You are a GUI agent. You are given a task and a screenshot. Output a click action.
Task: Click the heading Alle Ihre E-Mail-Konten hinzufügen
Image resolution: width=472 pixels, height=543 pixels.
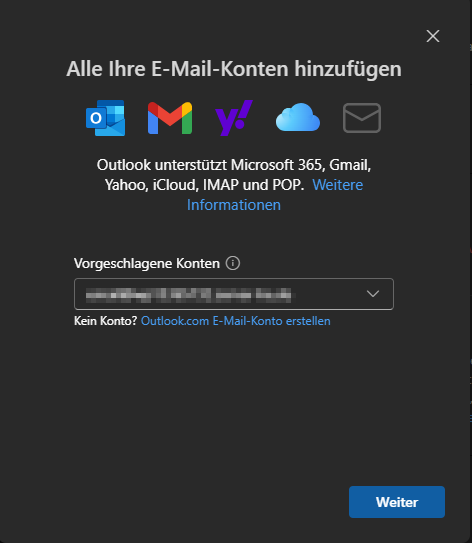click(234, 69)
